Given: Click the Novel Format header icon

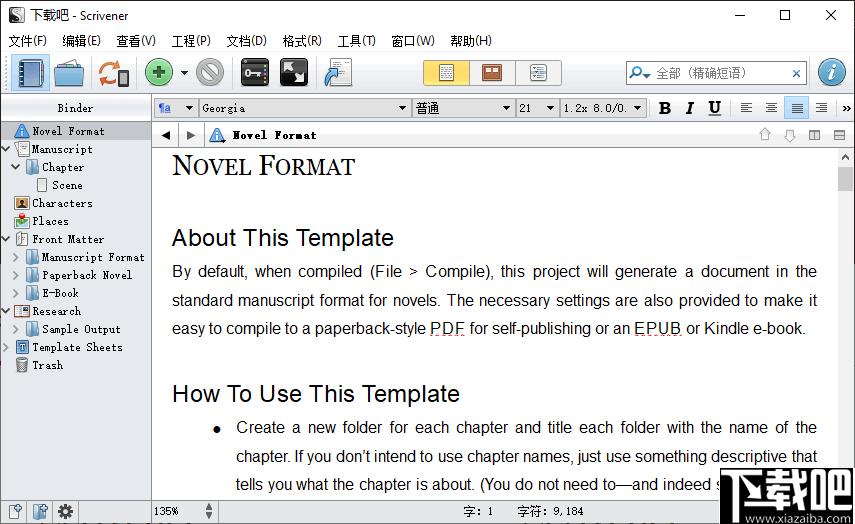Looking at the screenshot, I should (x=217, y=135).
